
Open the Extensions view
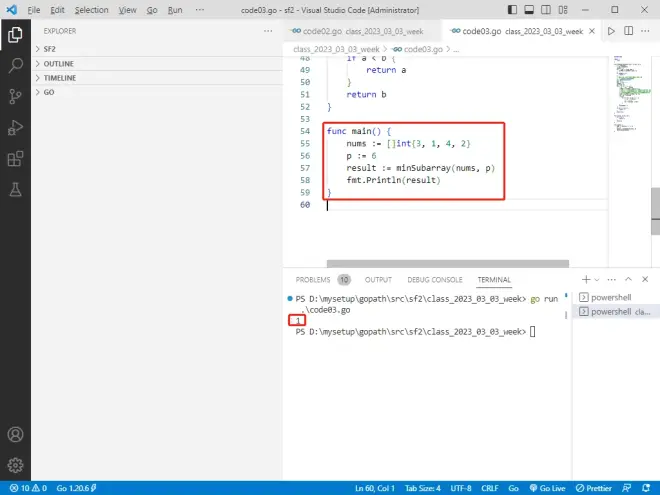tap(15, 158)
